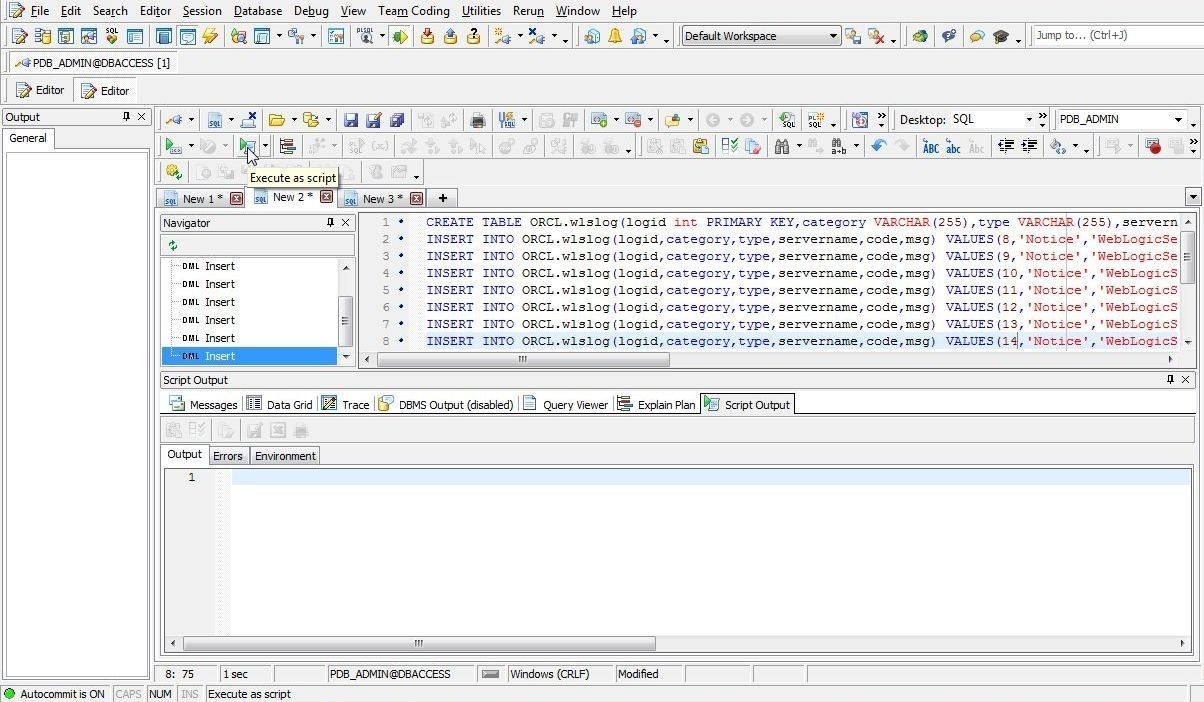The height and width of the screenshot is (702, 1204).
Task: Click the Navigator refresh green arrow icon
Action: [173, 245]
